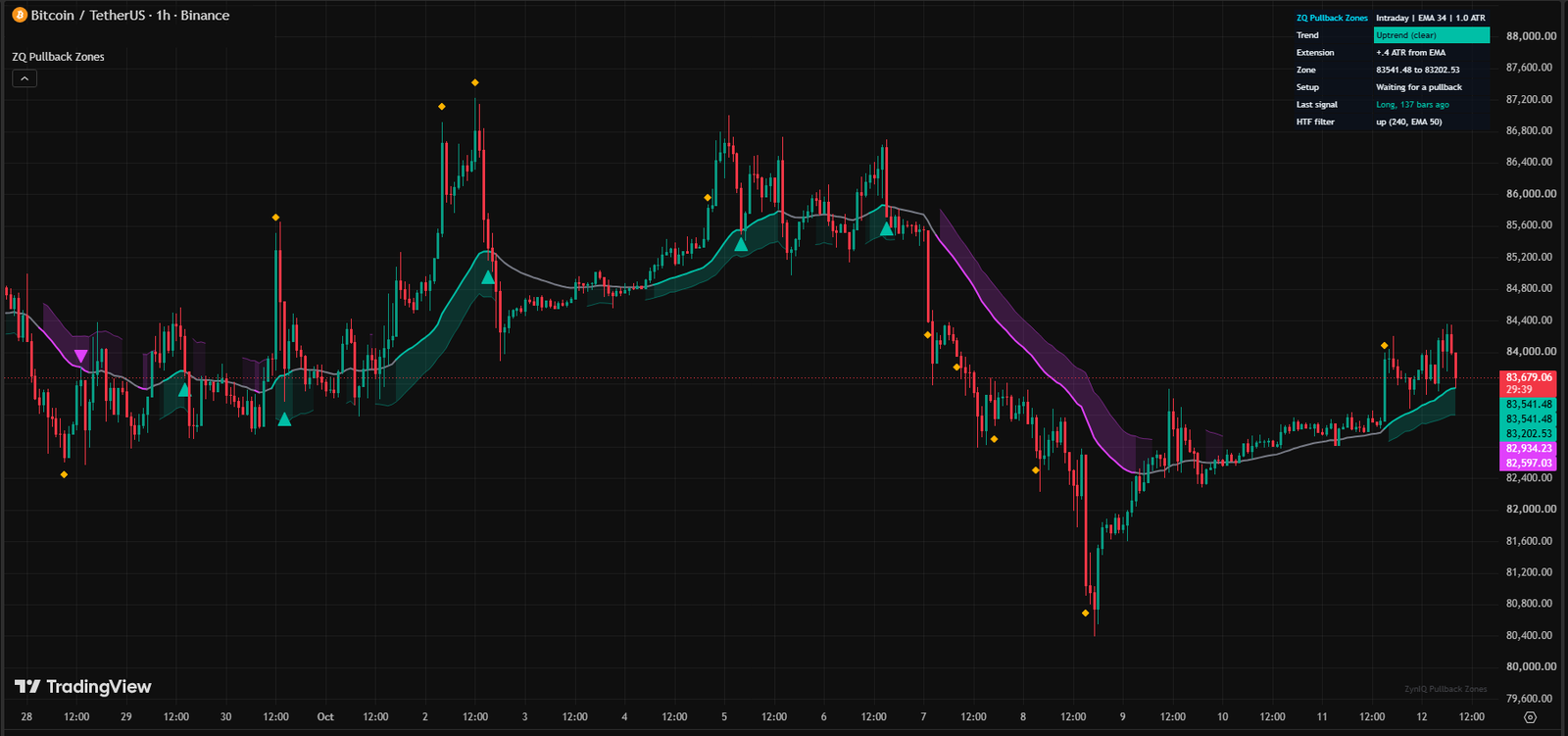
Task: Click the 'Intraday | EMA 34 | 1.0 ATR' header
Action: [1430, 19]
